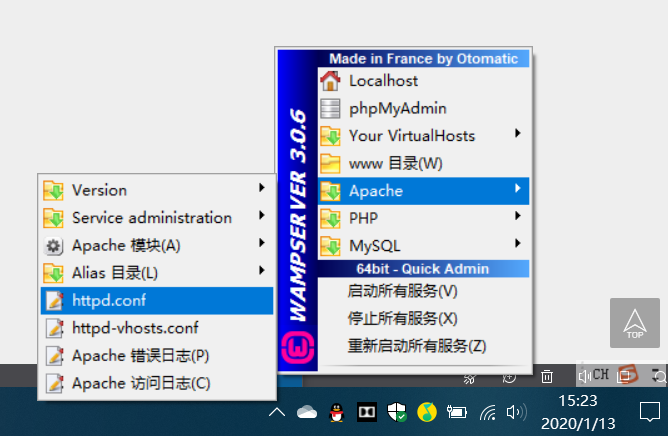Open Windows Security shield tray icon

pyautogui.click(x=397, y=412)
